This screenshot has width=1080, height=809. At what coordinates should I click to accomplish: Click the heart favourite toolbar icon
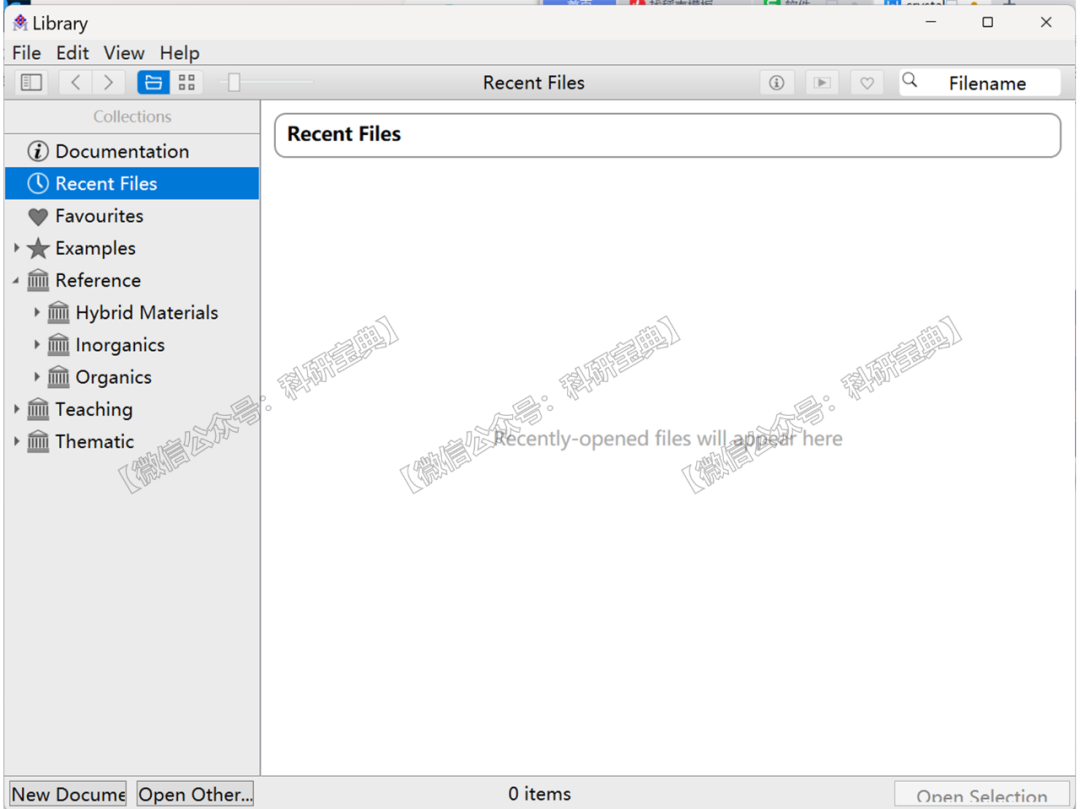point(867,83)
